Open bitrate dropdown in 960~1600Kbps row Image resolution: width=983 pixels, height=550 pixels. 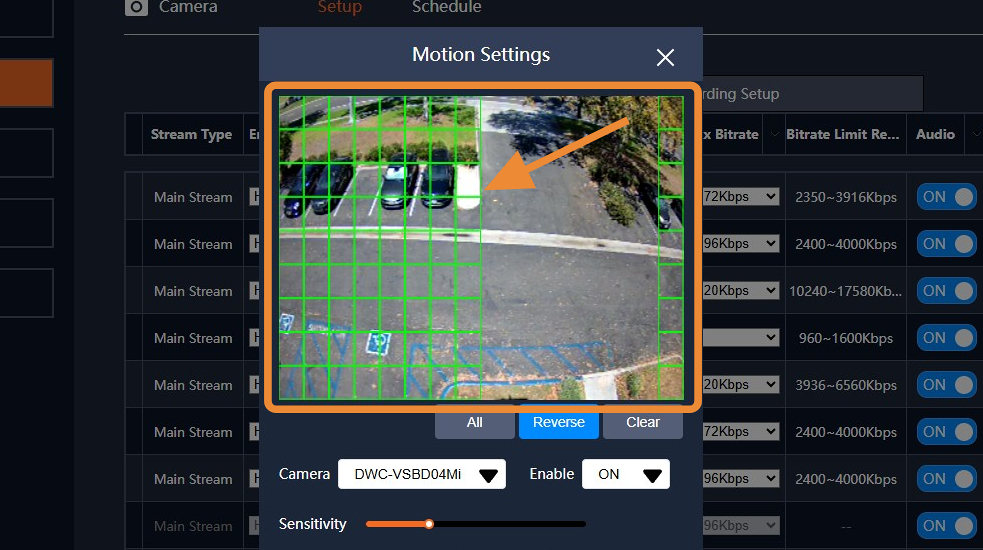pos(741,338)
